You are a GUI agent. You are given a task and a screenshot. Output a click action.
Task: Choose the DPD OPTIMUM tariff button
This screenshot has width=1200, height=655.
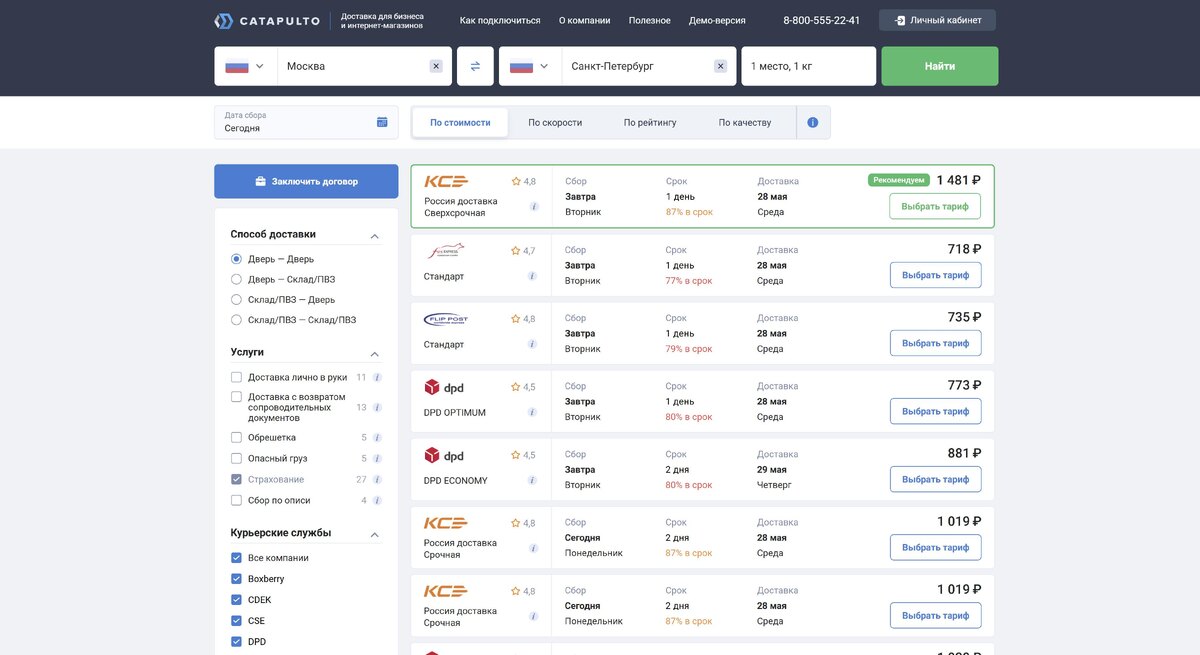935,411
